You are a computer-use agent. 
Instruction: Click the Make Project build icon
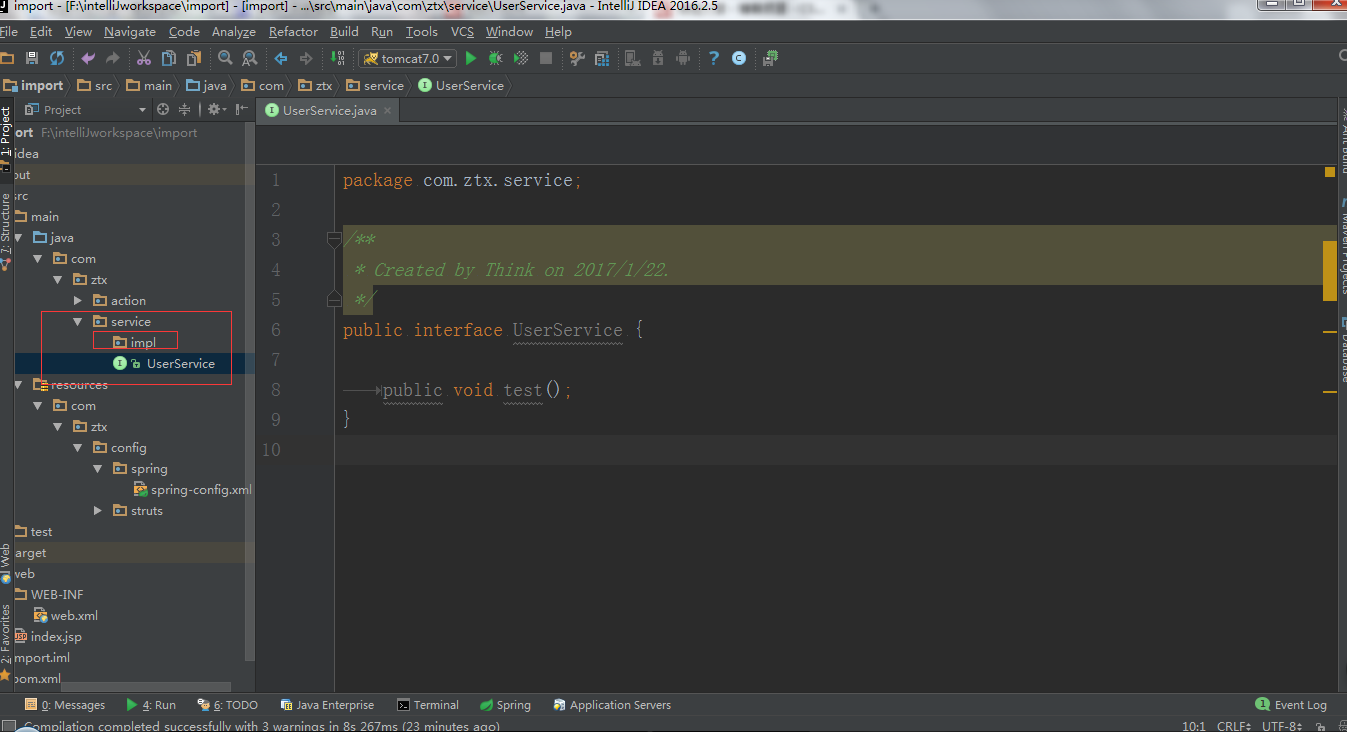click(x=338, y=58)
